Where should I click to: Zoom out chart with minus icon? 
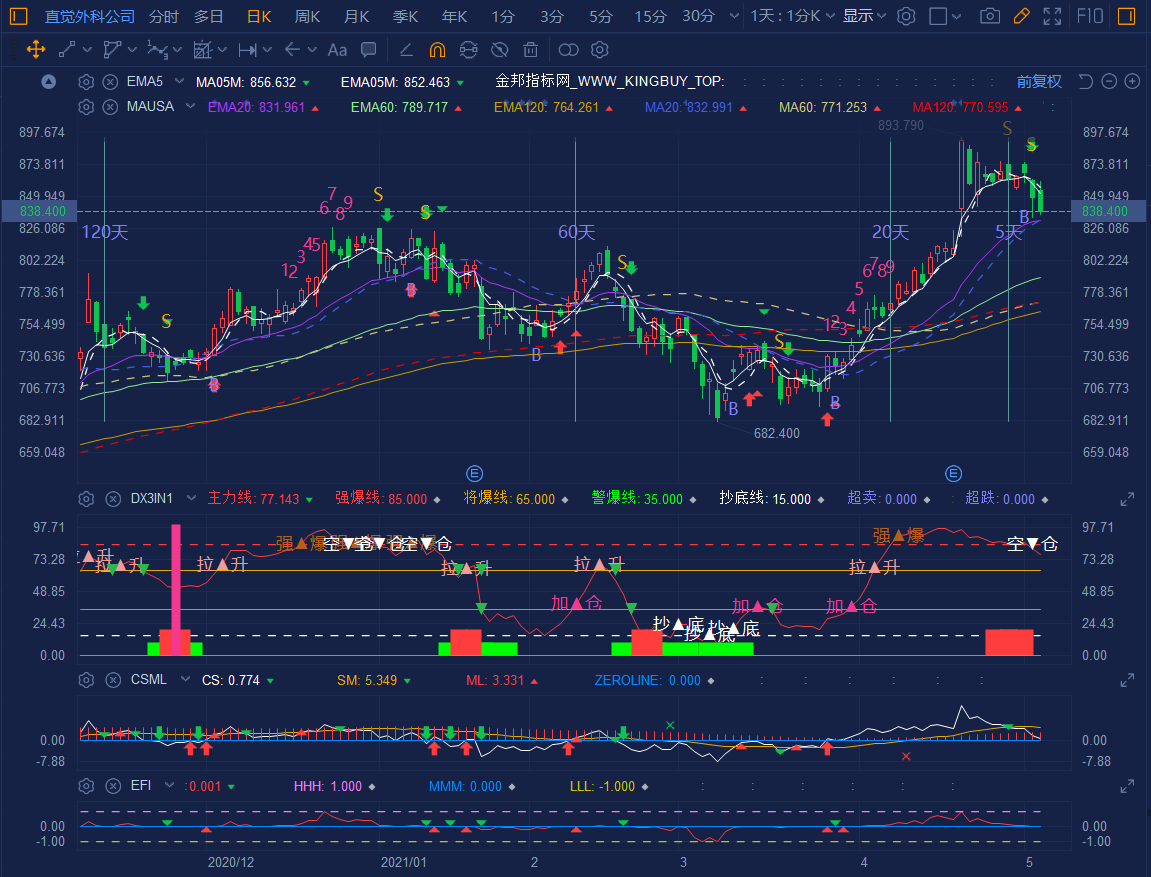1109,81
